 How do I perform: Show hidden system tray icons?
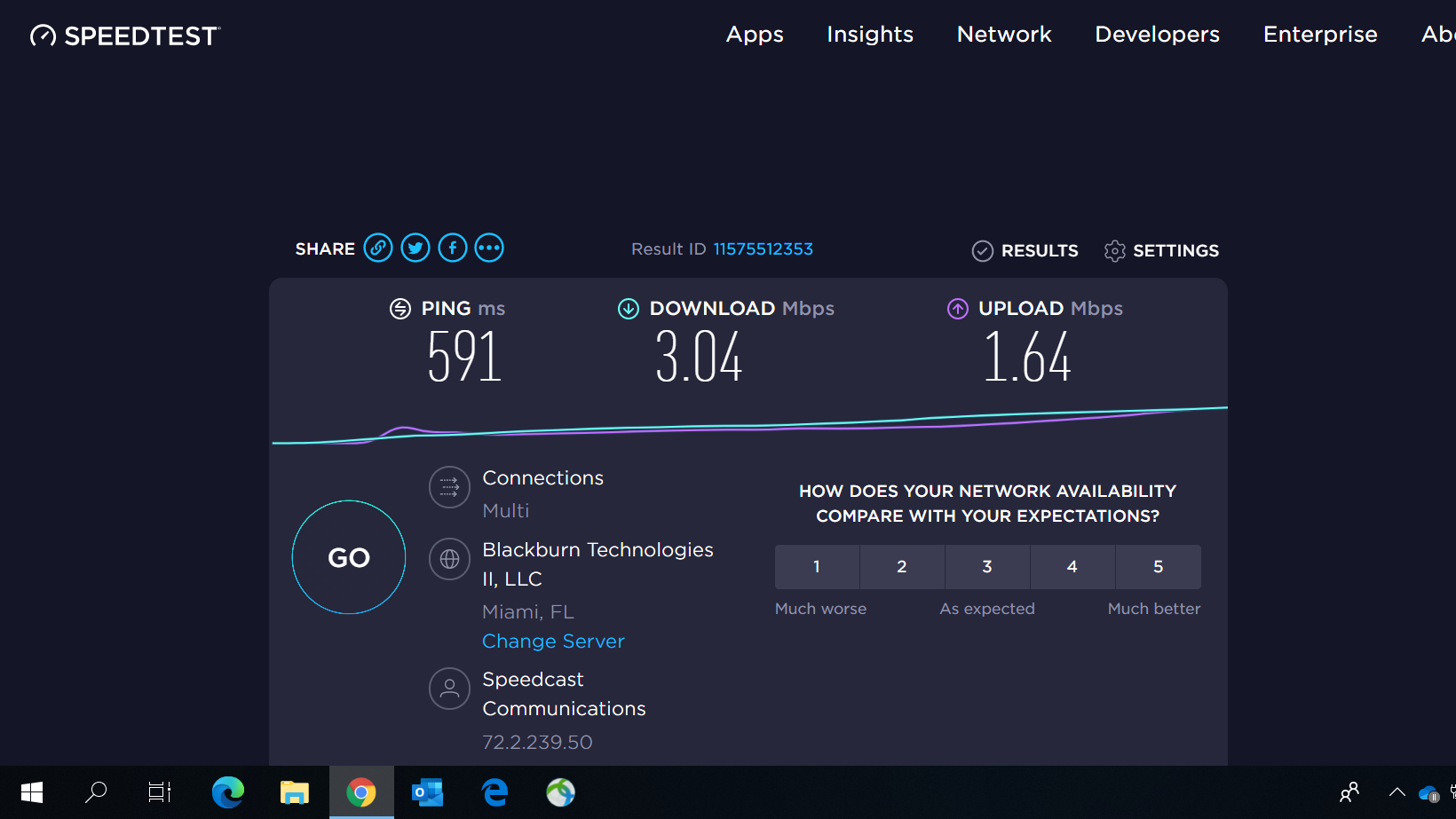(1397, 792)
